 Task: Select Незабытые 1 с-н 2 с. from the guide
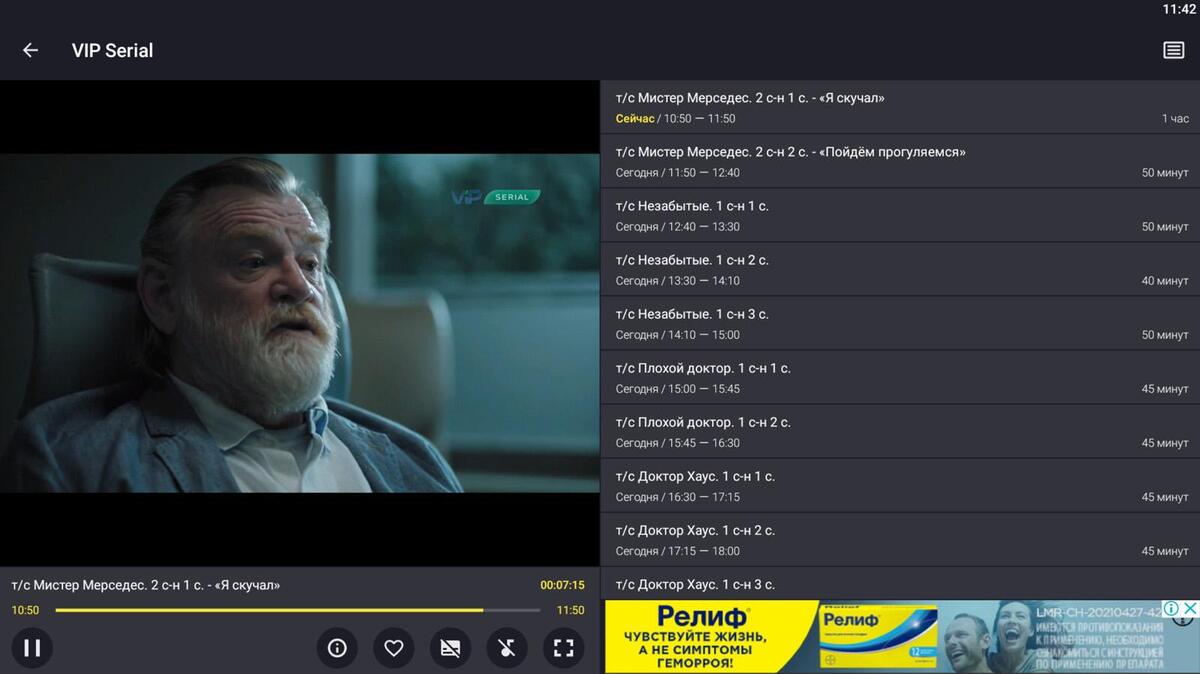897,269
